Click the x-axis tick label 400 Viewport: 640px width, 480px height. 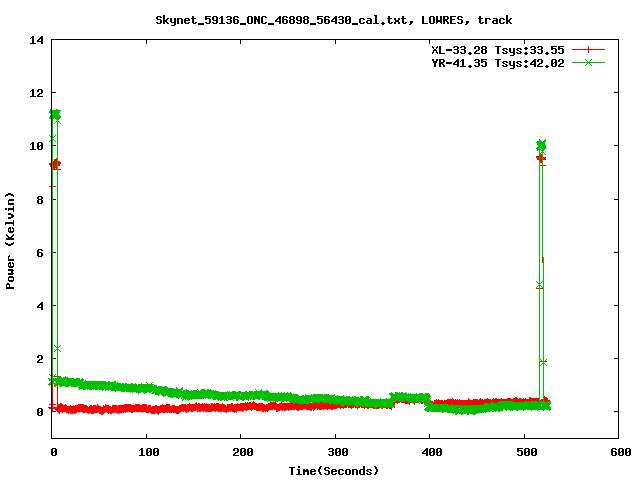(432, 452)
